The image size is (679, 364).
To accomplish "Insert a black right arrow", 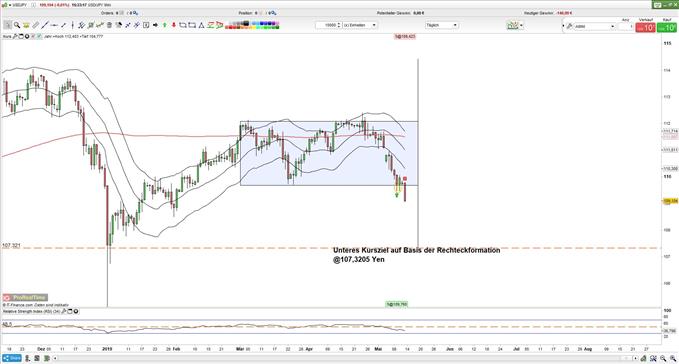I will pos(155,25).
